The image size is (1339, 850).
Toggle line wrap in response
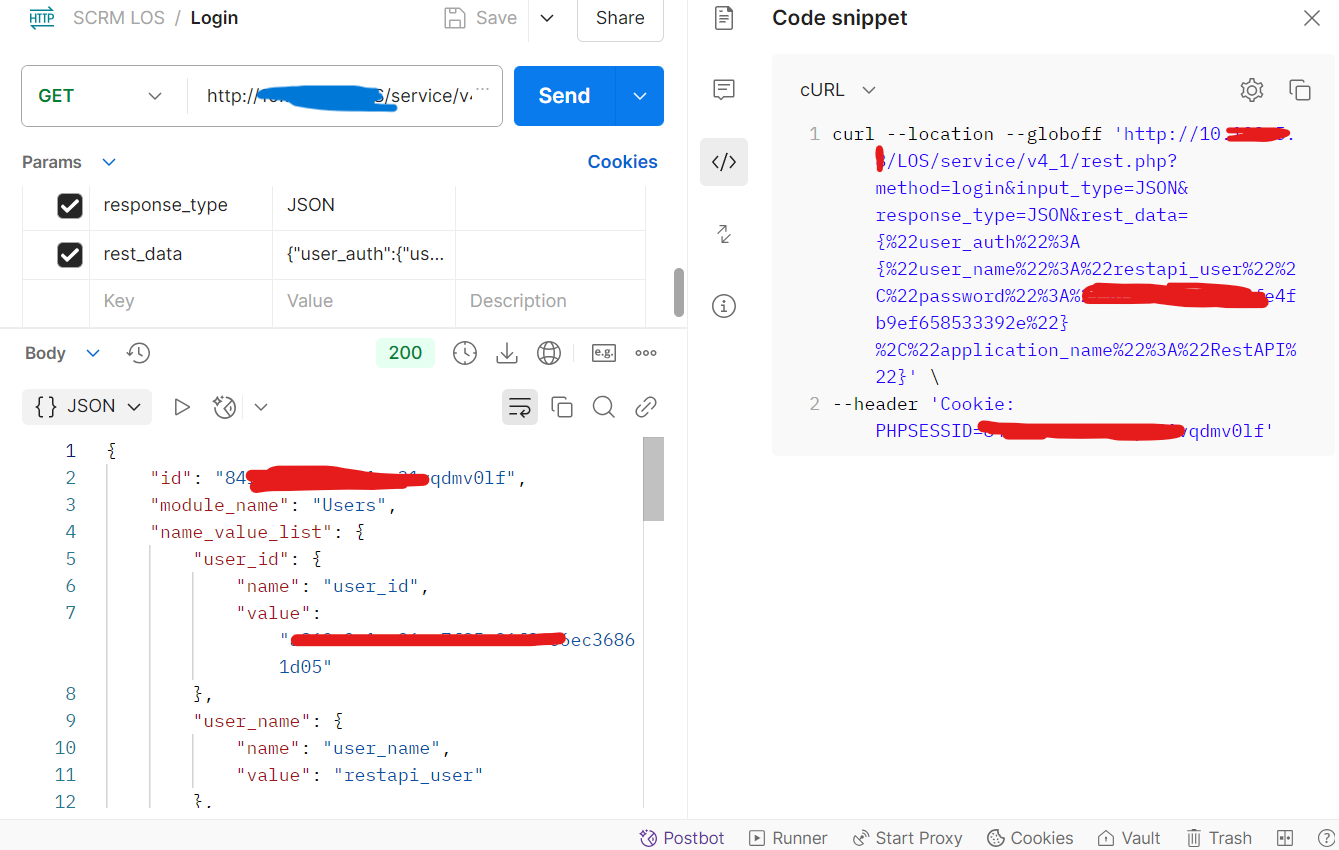pyautogui.click(x=519, y=407)
